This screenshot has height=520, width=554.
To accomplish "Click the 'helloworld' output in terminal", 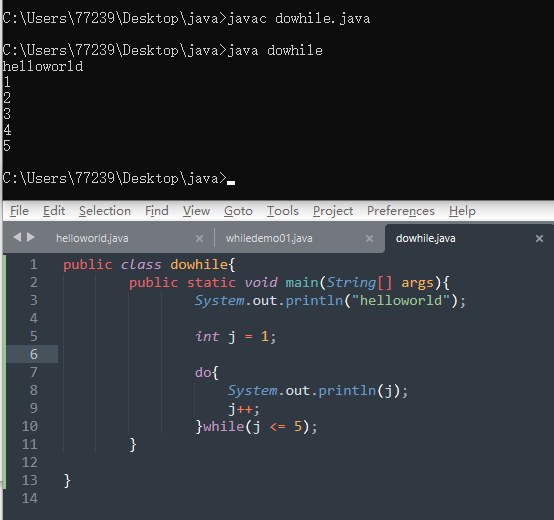I will [x=43, y=66].
